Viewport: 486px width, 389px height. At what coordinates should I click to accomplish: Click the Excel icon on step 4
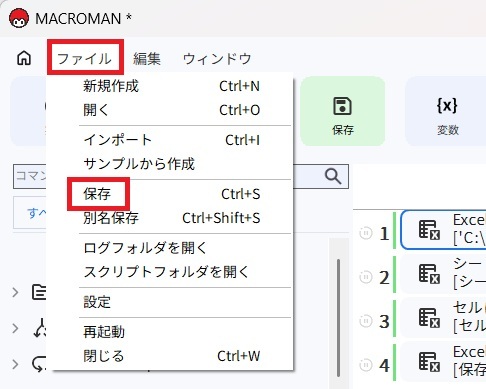click(429, 361)
